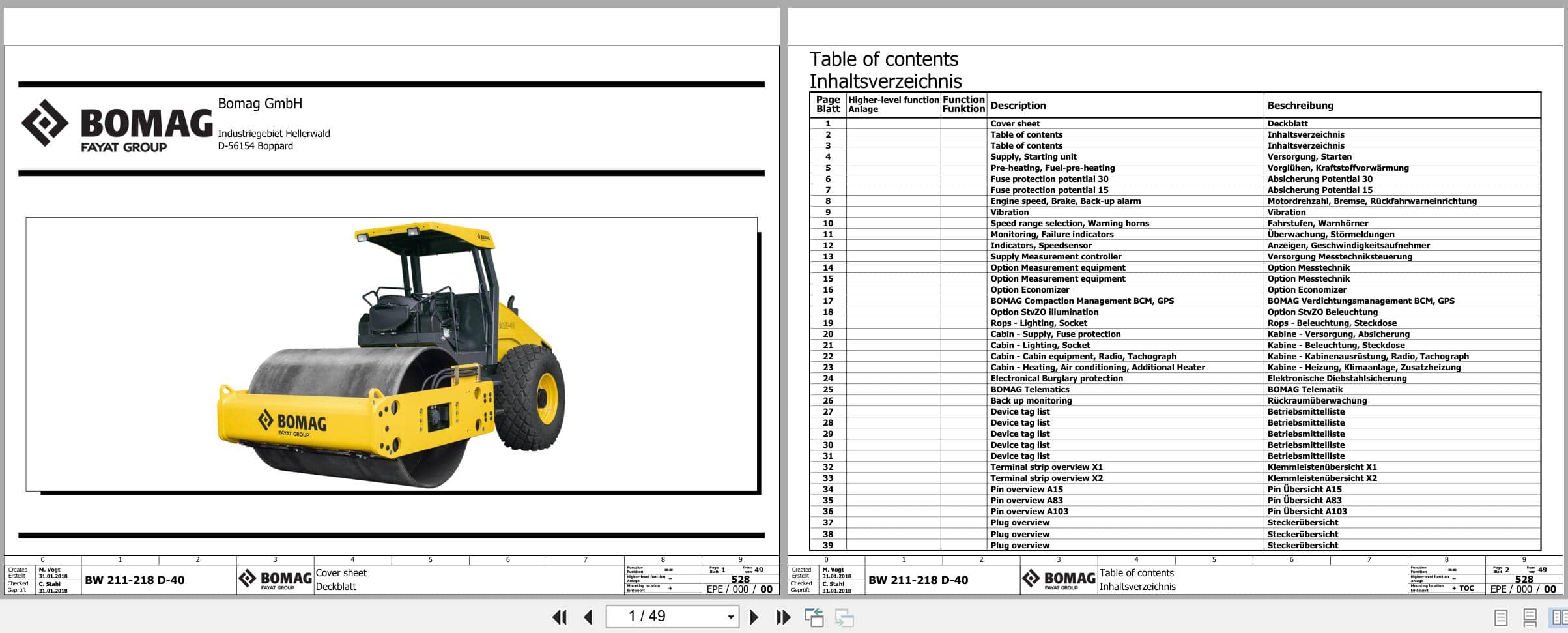Go to the next page

coord(754,617)
